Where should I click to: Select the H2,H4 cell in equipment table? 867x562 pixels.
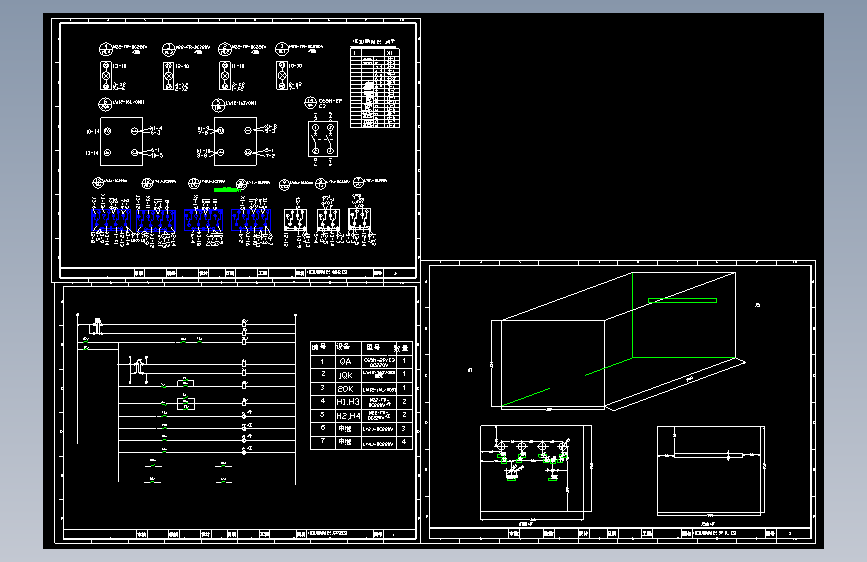[x=348, y=415]
